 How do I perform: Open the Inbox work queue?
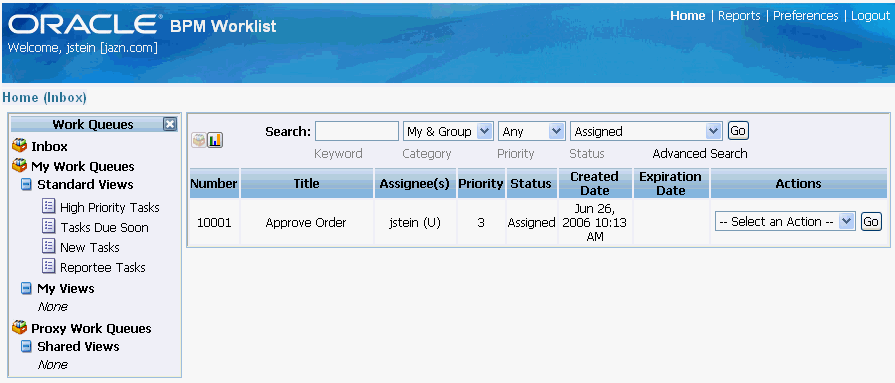50,147
